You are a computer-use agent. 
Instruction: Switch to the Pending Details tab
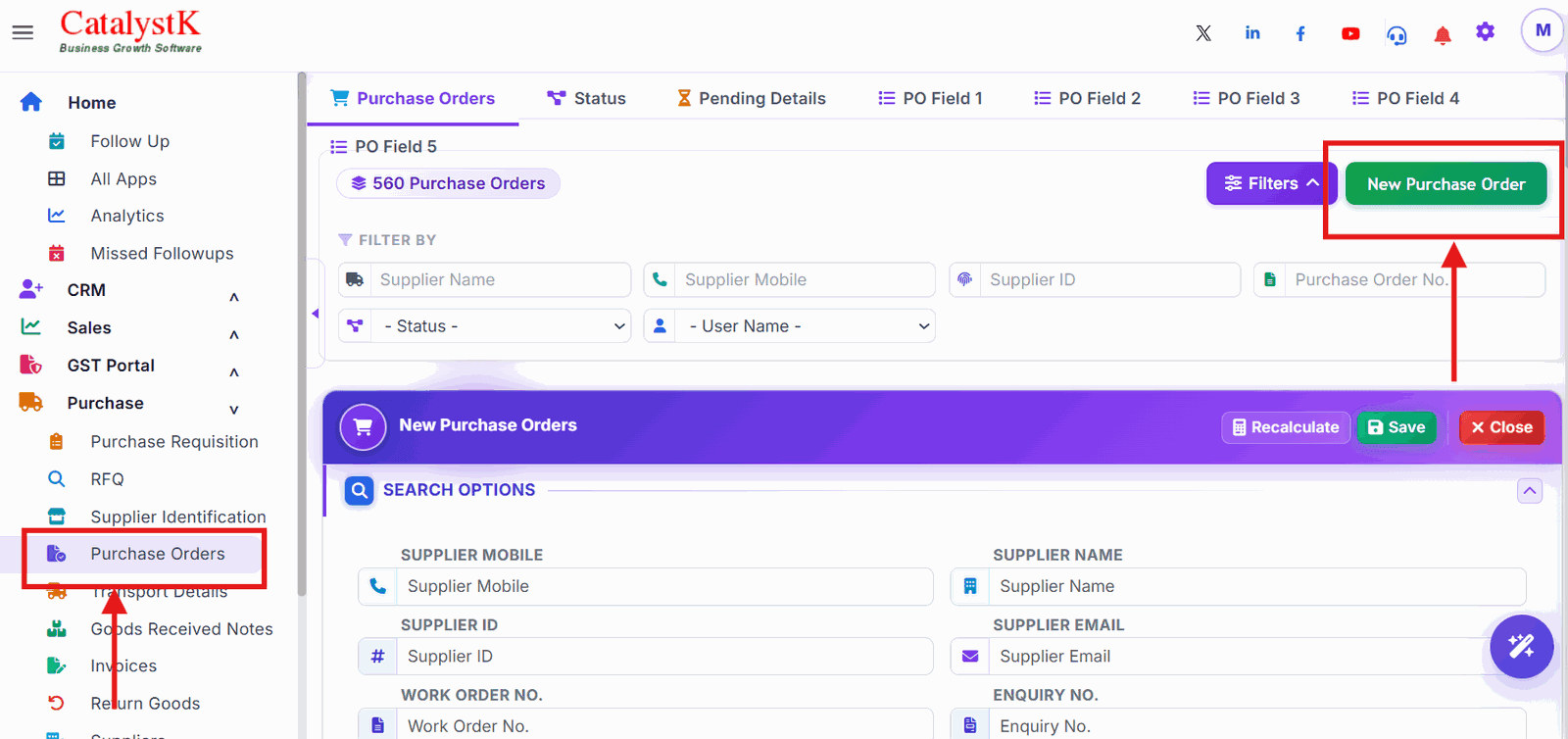tap(752, 98)
